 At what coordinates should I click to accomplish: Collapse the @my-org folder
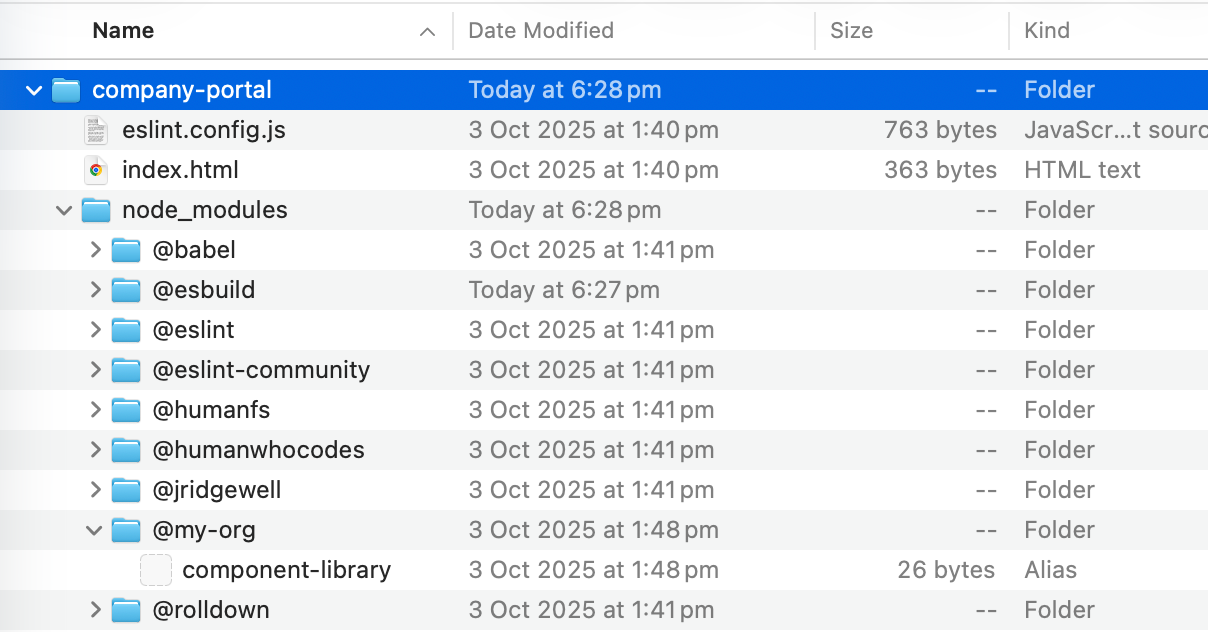point(95,530)
